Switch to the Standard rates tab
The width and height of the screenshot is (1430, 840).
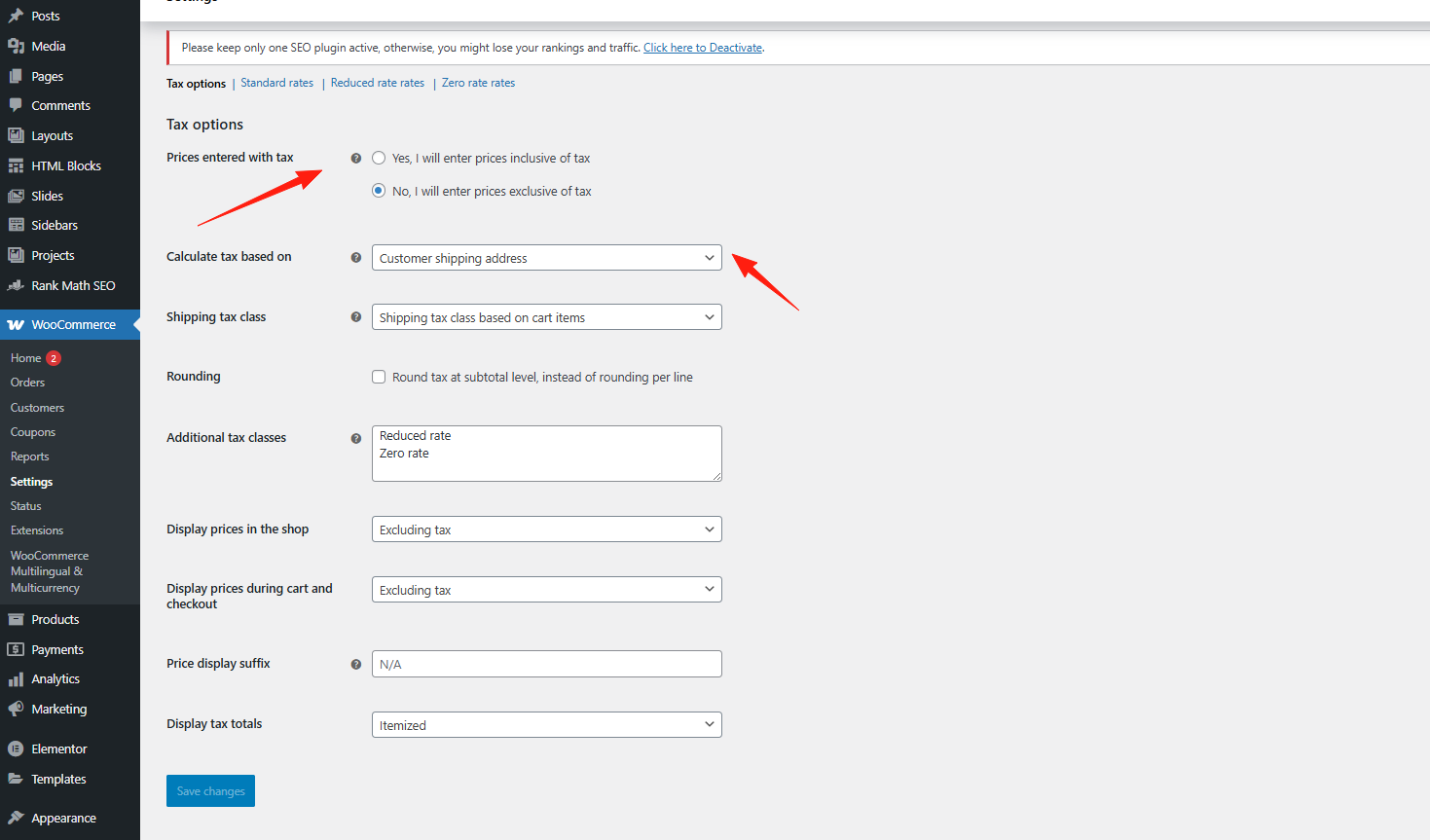(x=276, y=83)
